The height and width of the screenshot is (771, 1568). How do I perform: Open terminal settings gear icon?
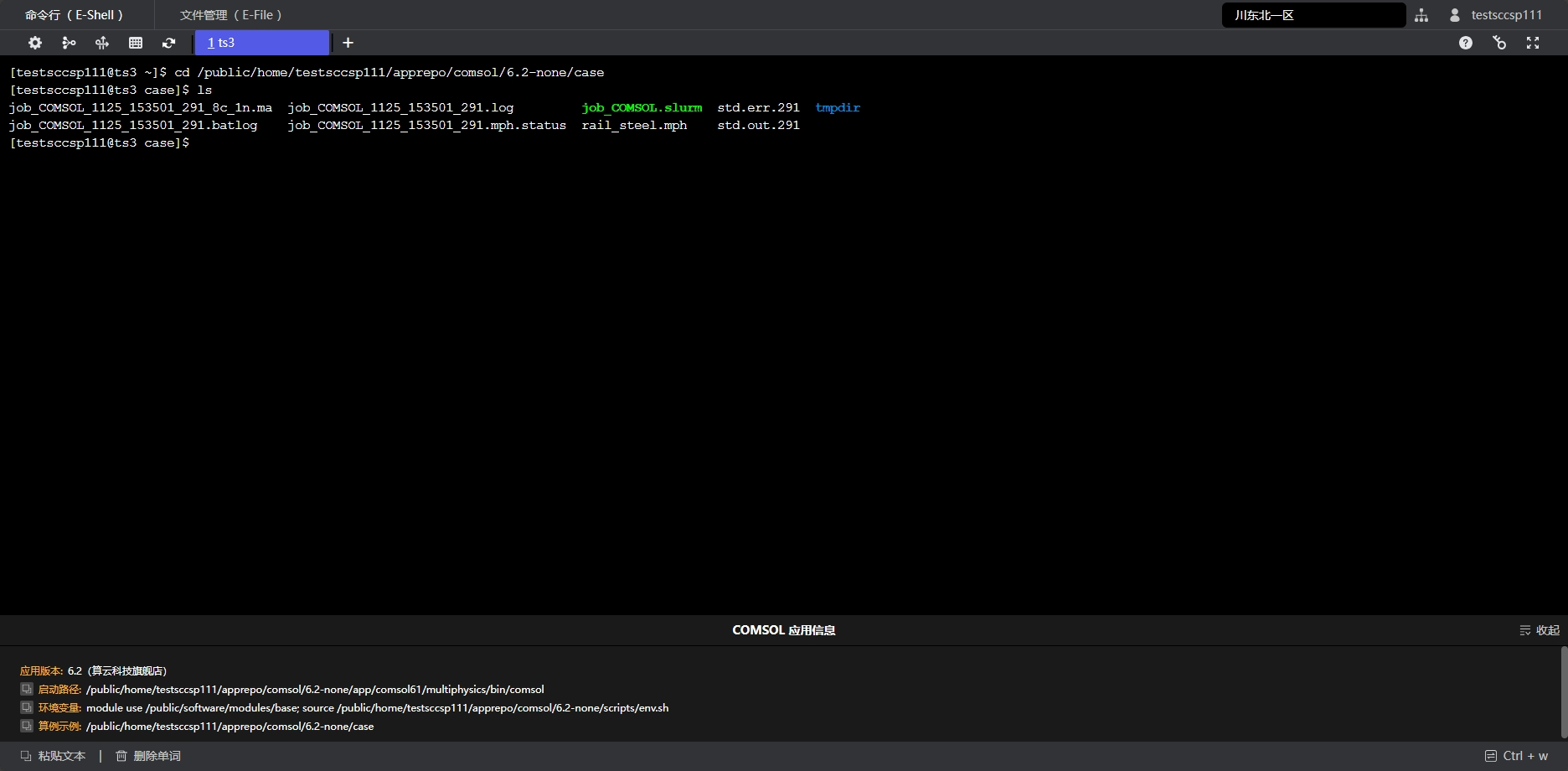pos(35,43)
